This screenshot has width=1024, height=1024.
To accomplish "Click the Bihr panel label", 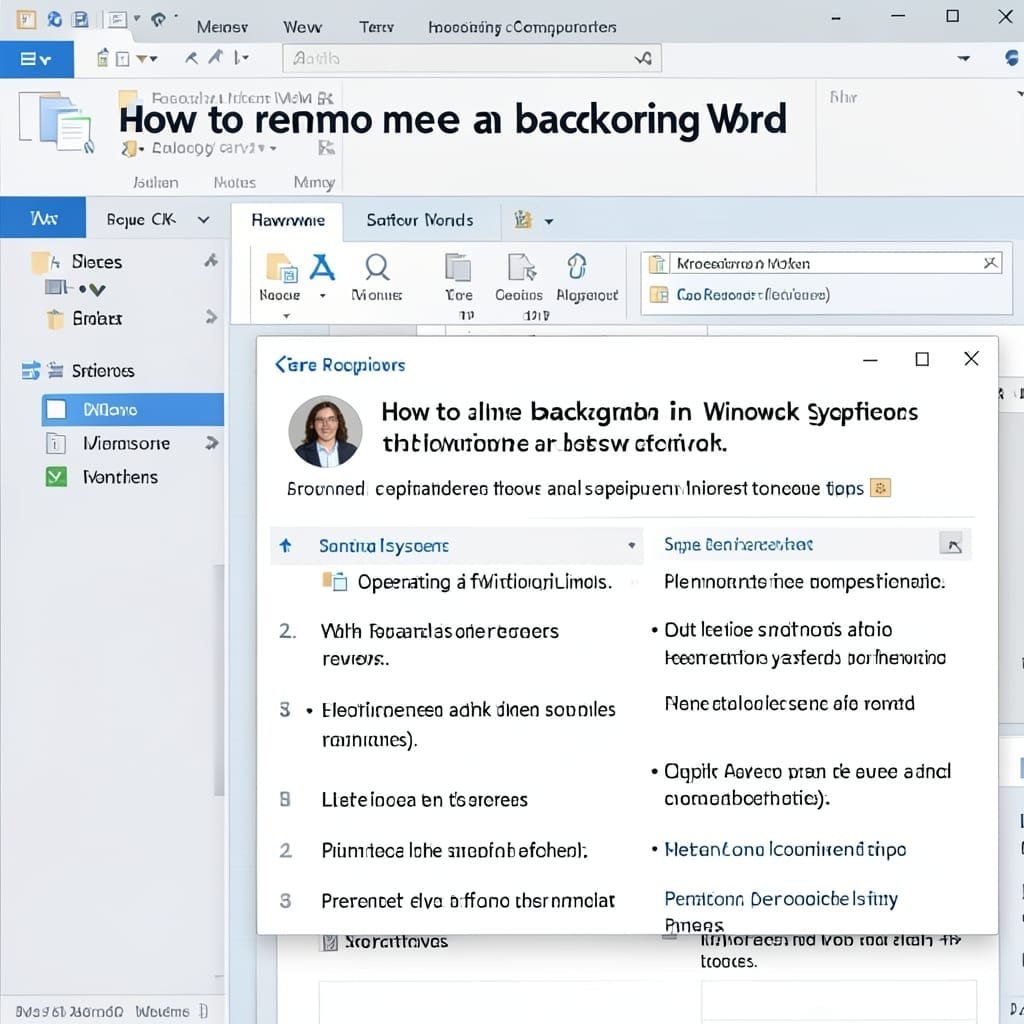I will click(x=843, y=97).
